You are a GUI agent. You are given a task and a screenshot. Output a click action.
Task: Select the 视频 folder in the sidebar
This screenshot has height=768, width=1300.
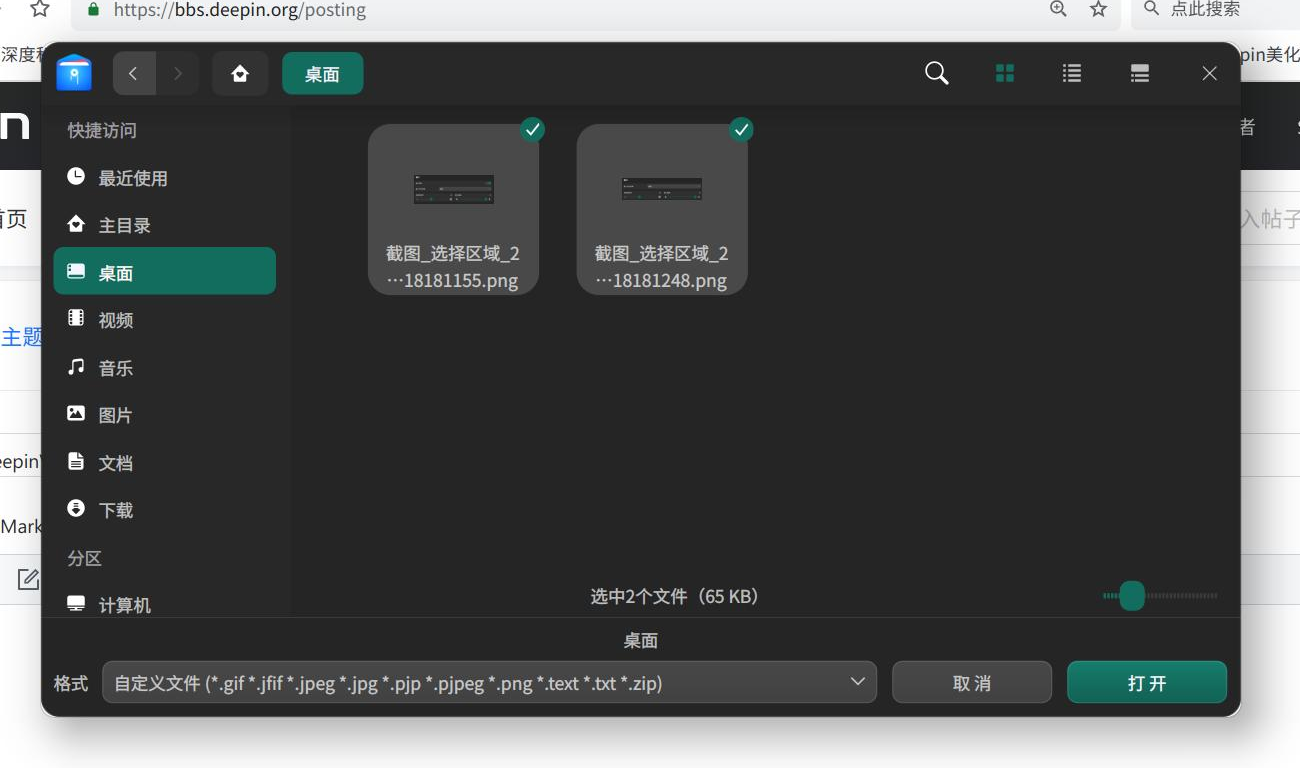click(x=115, y=319)
